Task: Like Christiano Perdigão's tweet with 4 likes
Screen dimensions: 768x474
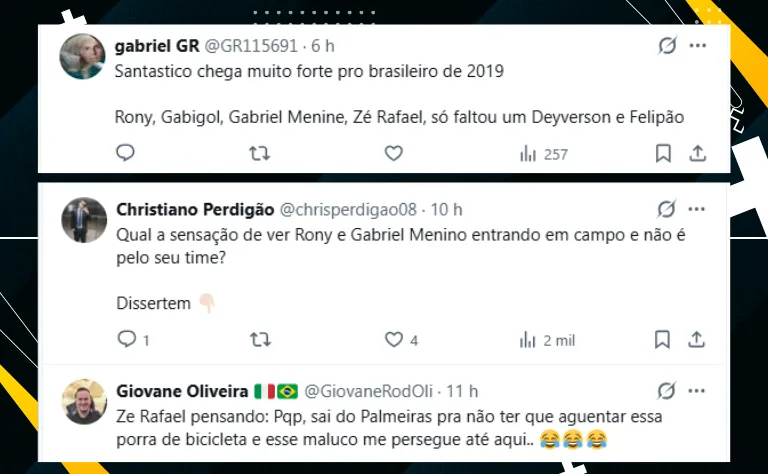Action: (x=394, y=340)
